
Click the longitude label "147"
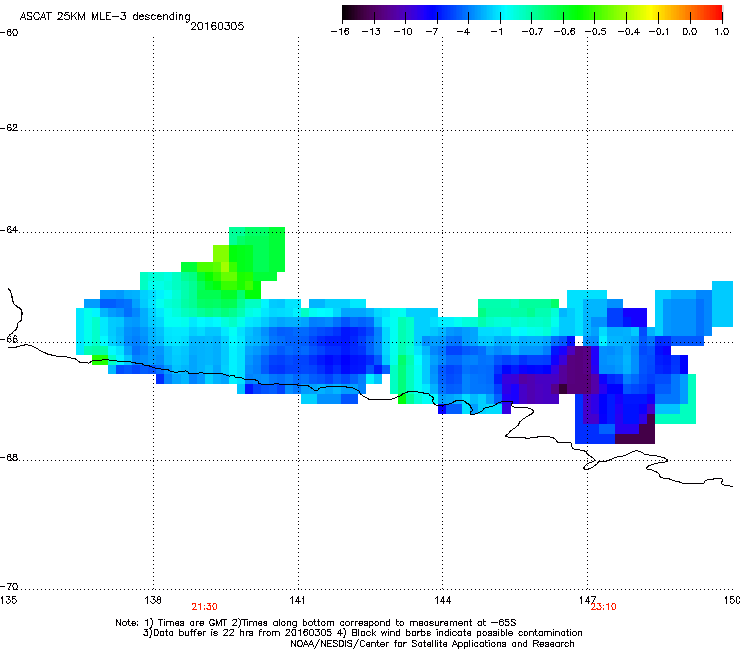[587, 600]
